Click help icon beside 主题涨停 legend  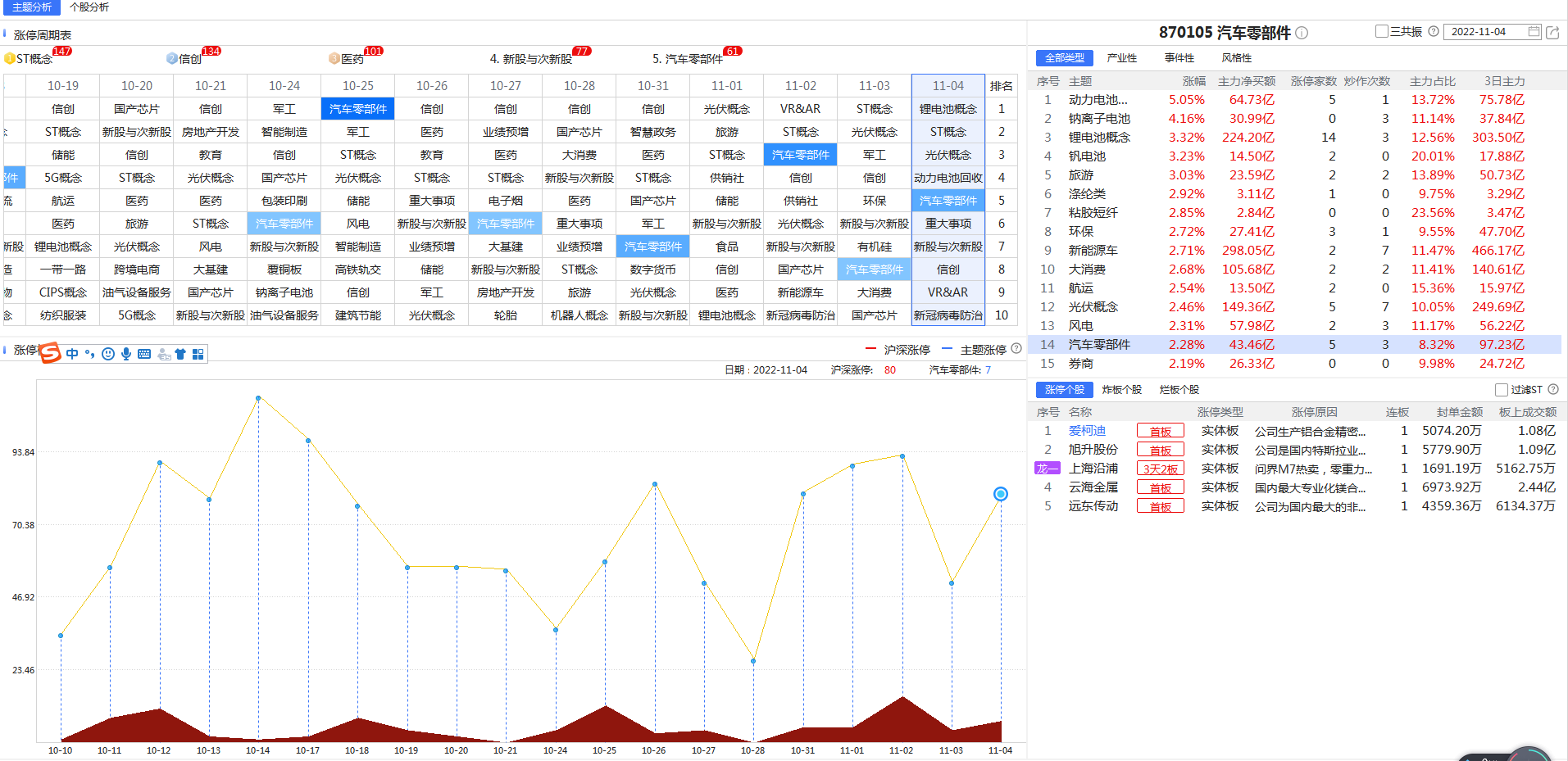(1016, 348)
